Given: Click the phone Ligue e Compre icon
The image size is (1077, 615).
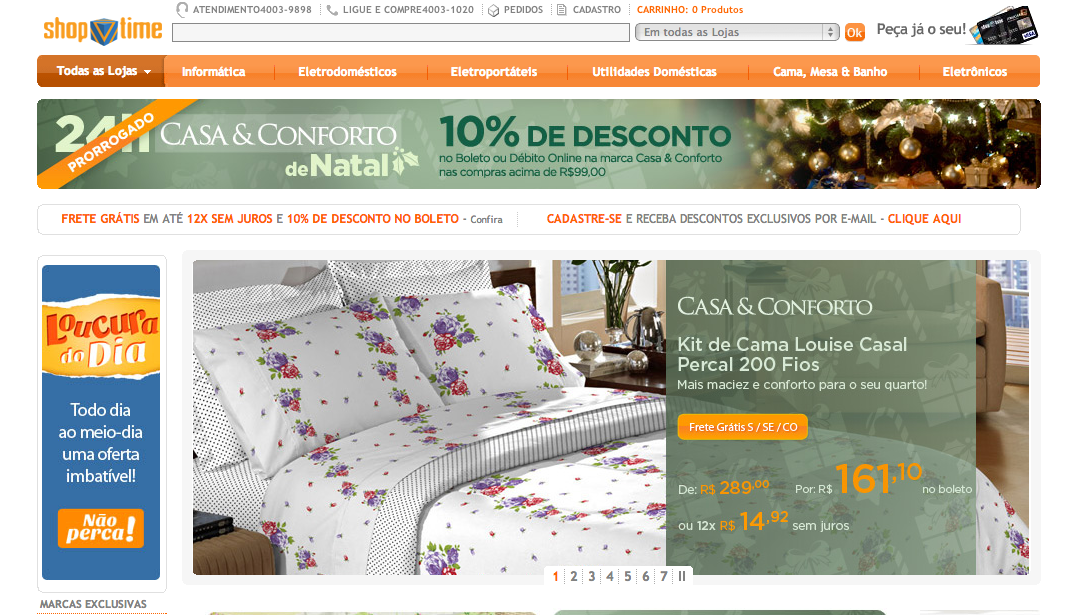Looking at the screenshot, I should (332, 10).
